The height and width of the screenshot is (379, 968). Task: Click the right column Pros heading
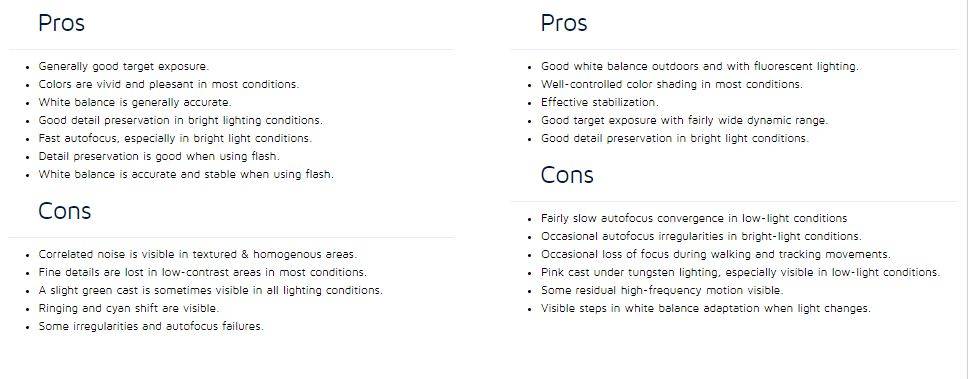[x=564, y=23]
